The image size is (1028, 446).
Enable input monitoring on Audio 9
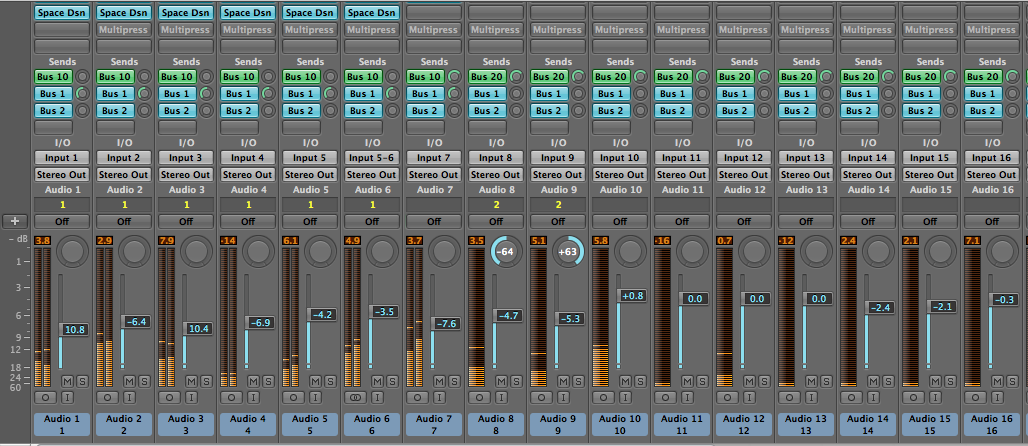pyautogui.click(x=563, y=397)
